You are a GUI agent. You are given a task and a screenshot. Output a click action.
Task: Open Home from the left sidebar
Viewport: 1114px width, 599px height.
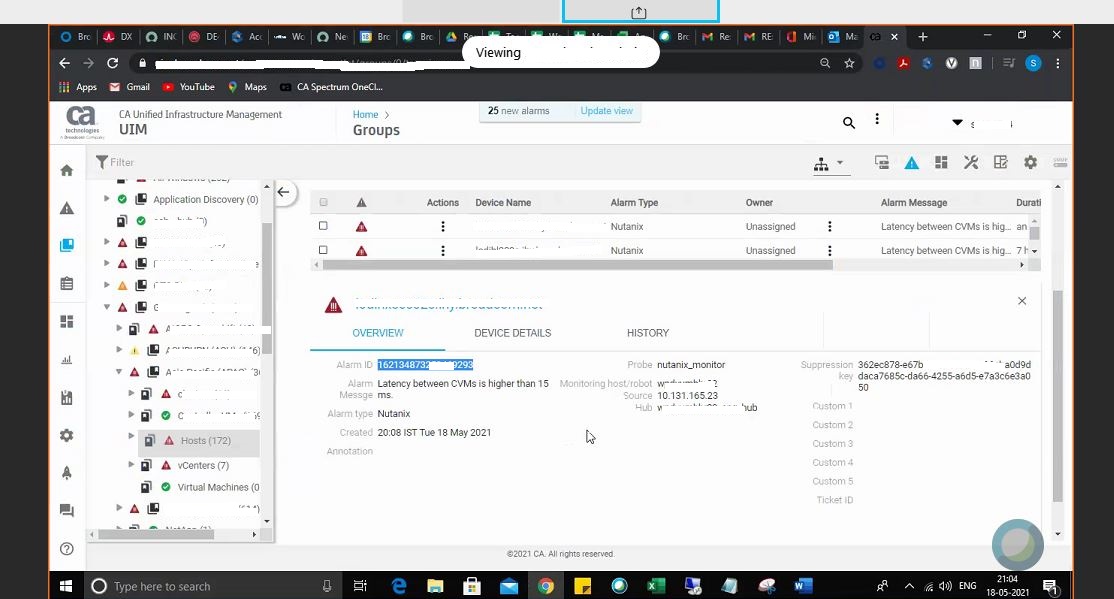pyautogui.click(x=67, y=171)
